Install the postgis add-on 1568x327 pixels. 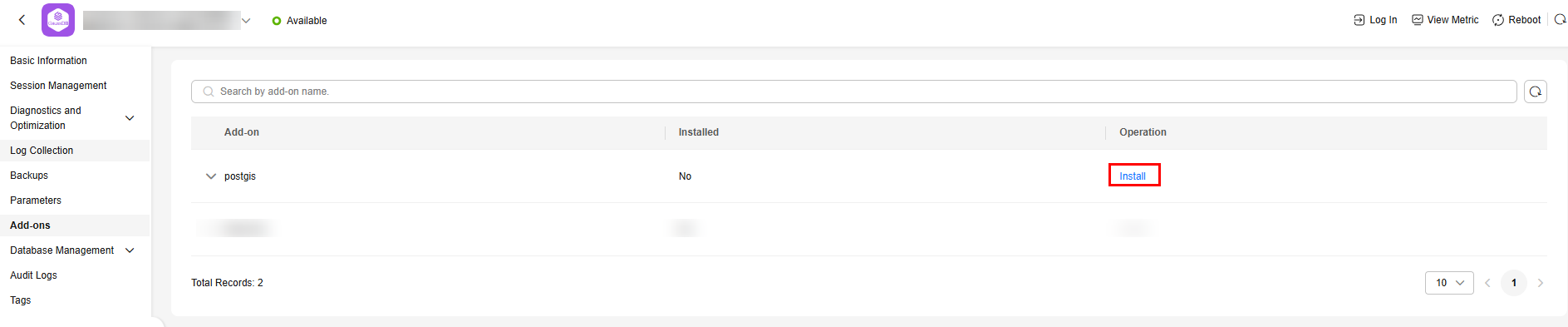(1133, 176)
